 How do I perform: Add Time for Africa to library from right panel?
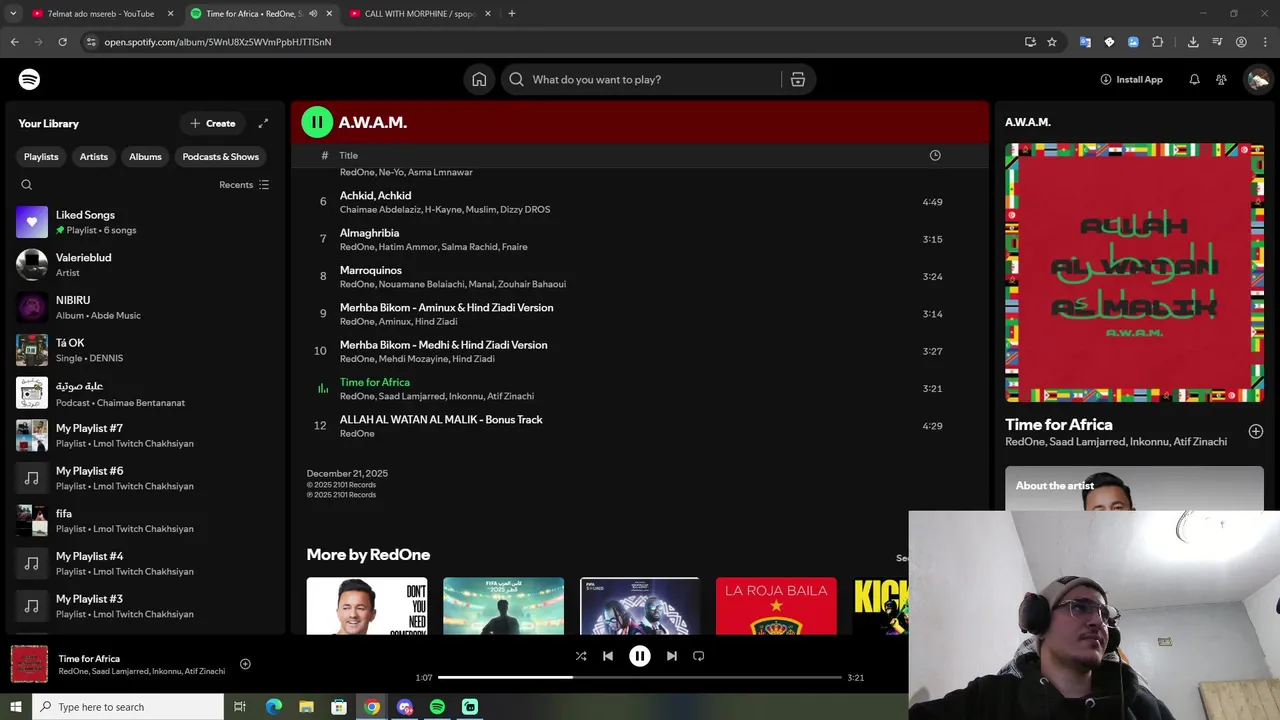pyautogui.click(x=1256, y=432)
